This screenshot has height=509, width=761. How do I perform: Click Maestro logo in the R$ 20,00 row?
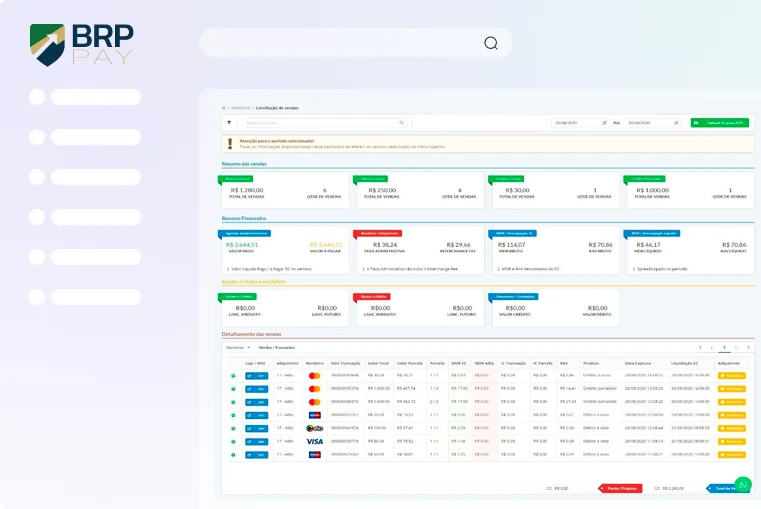pos(314,415)
